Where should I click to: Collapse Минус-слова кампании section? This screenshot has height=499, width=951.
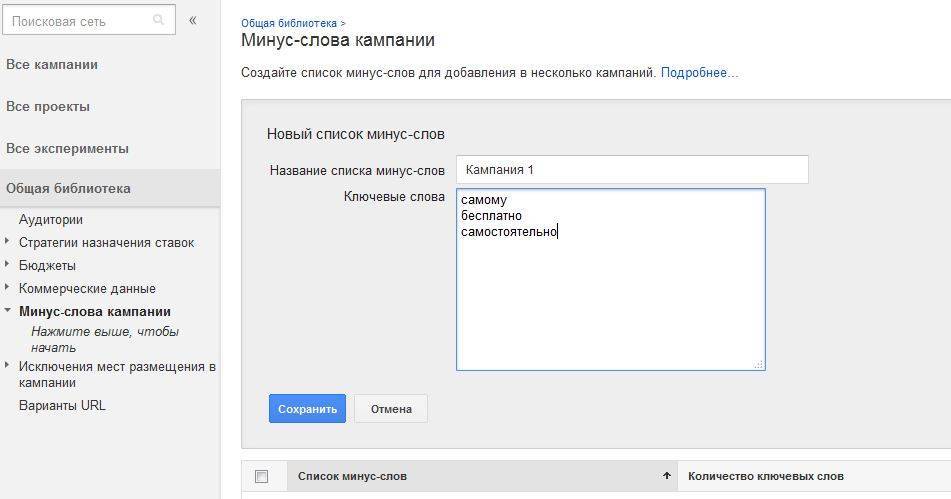pos(8,311)
